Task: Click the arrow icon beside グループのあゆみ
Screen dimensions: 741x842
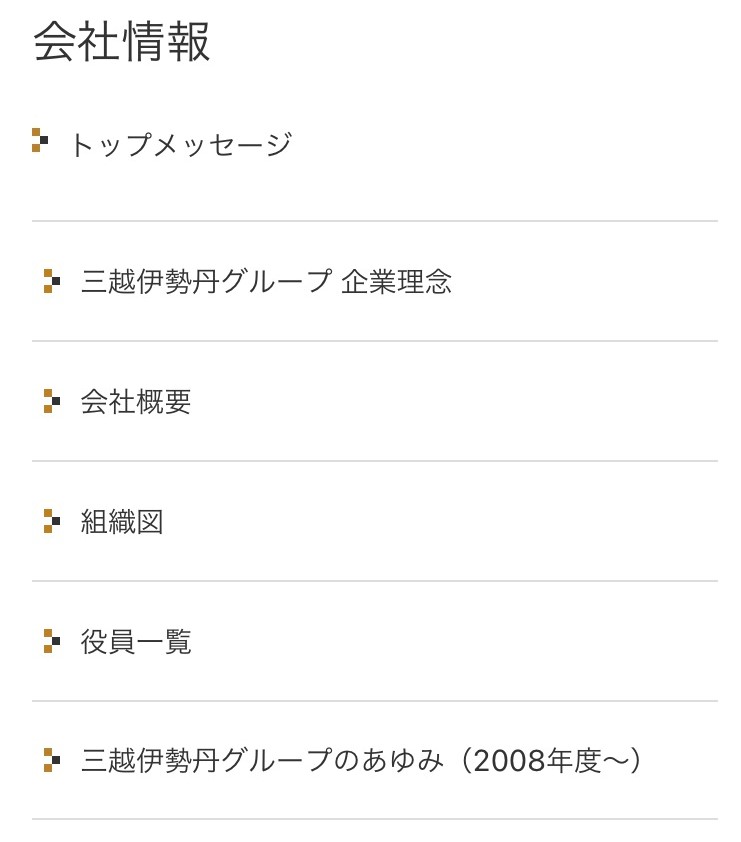Action: (52, 760)
